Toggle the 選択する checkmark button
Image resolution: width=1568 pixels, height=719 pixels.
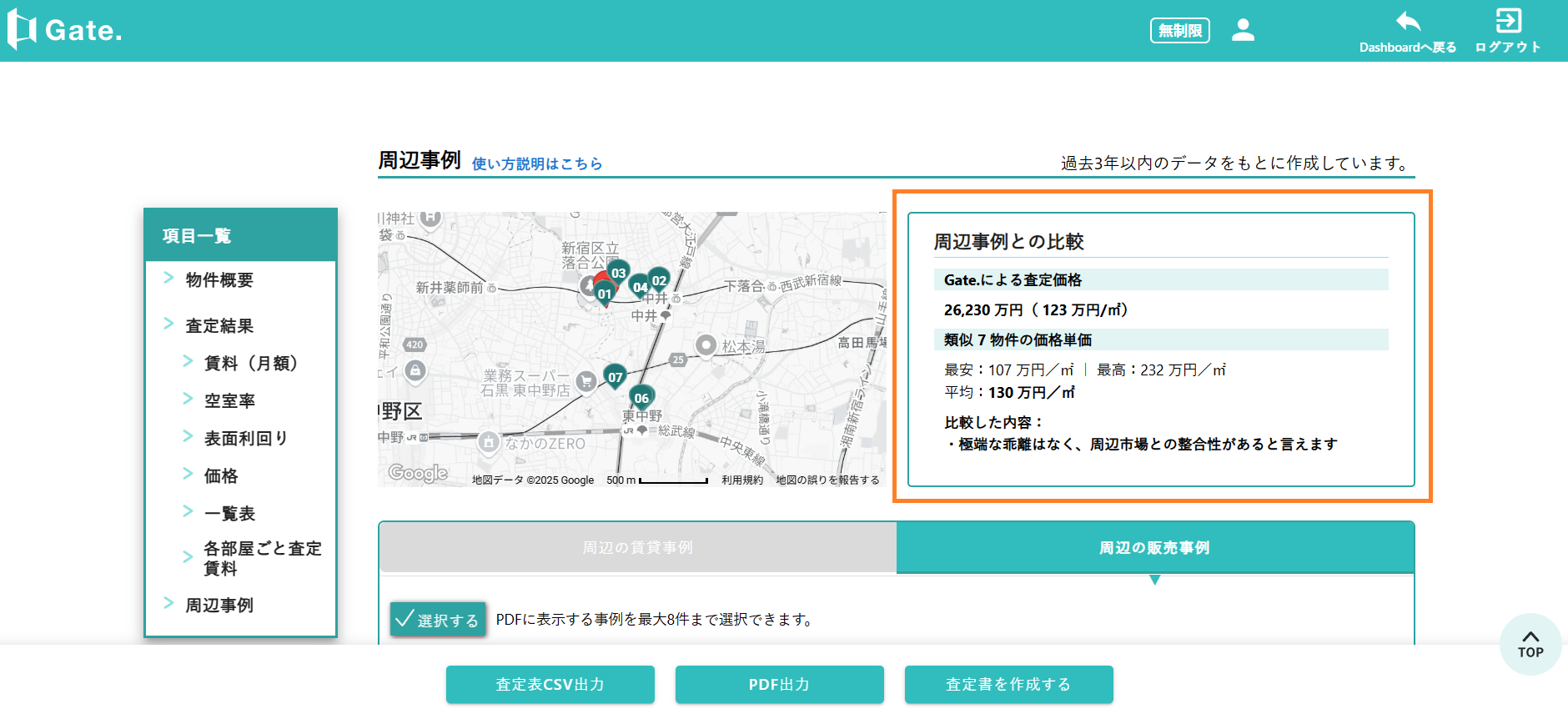(438, 620)
